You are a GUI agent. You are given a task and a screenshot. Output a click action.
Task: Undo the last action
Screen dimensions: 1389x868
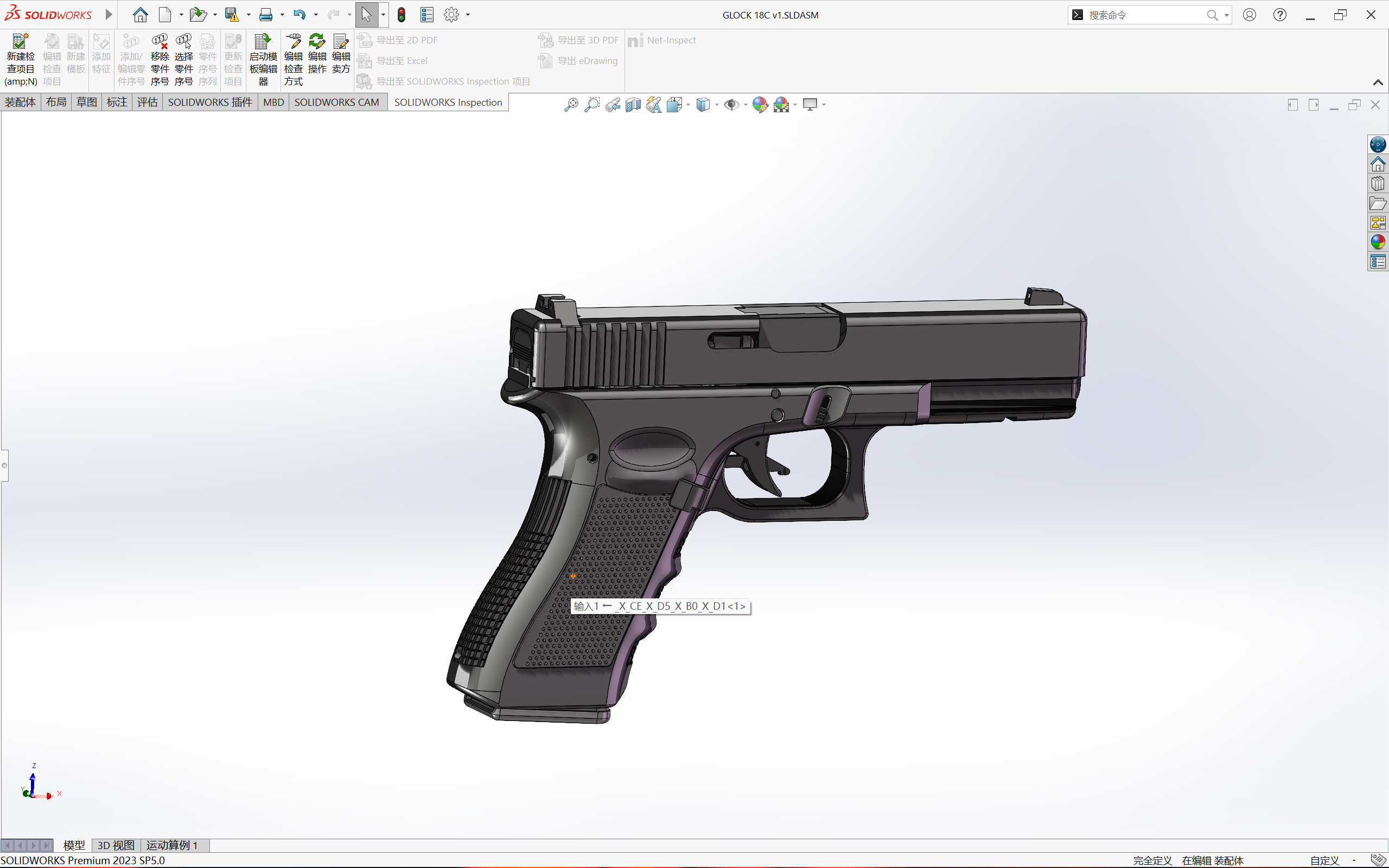299,15
